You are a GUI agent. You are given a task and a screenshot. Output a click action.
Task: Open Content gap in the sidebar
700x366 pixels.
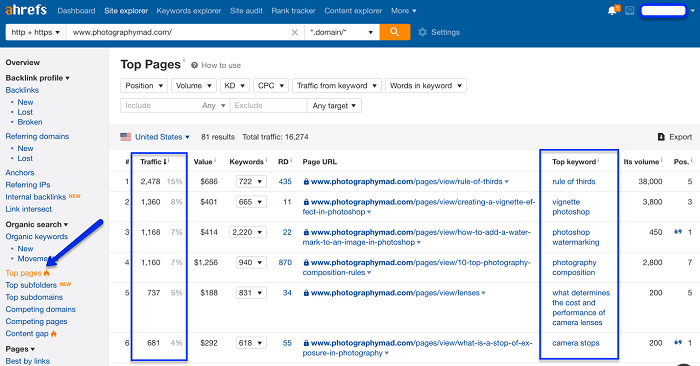tap(27, 333)
